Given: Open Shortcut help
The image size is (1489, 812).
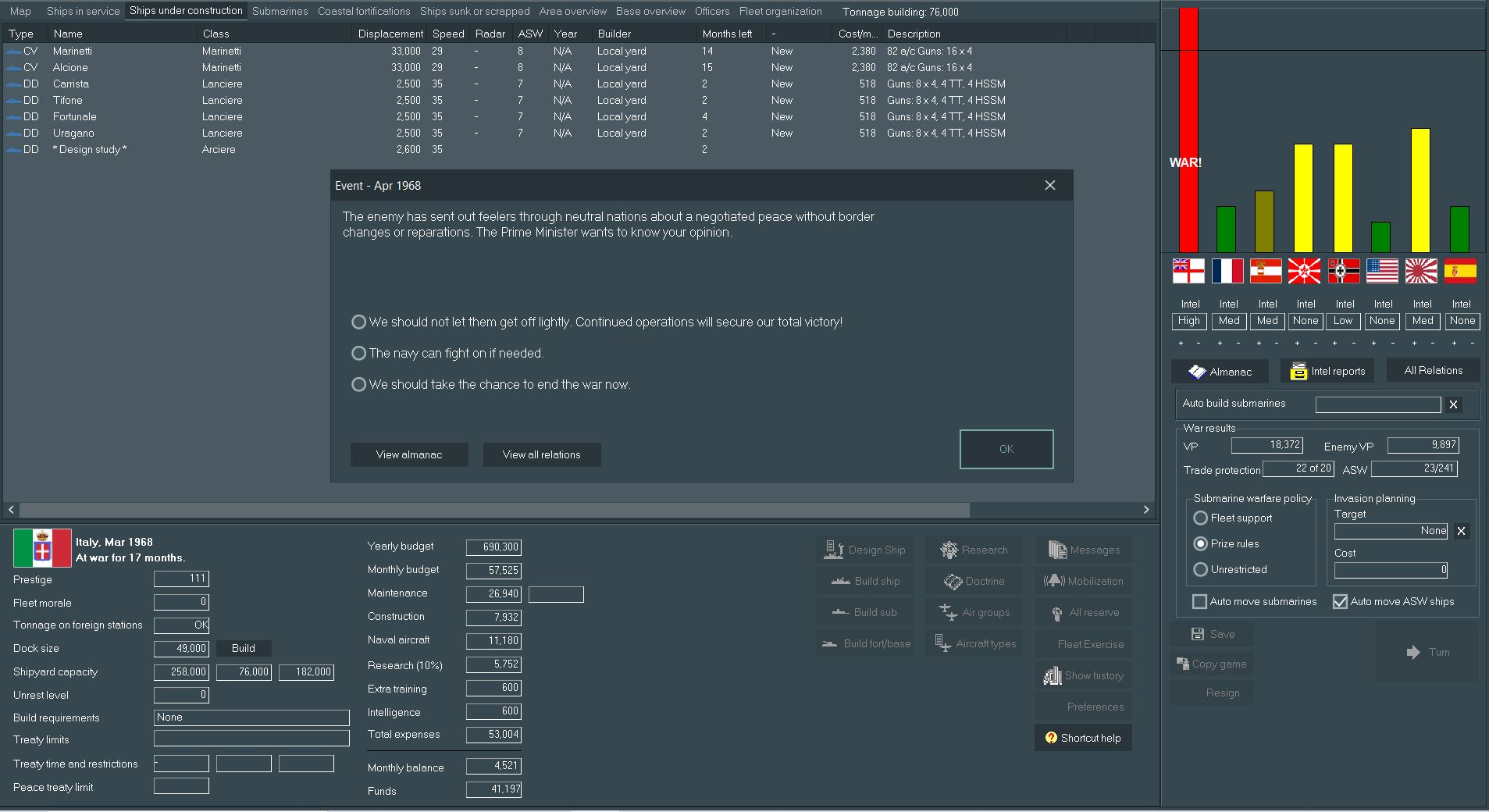Looking at the screenshot, I should pyautogui.click(x=1084, y=738).
